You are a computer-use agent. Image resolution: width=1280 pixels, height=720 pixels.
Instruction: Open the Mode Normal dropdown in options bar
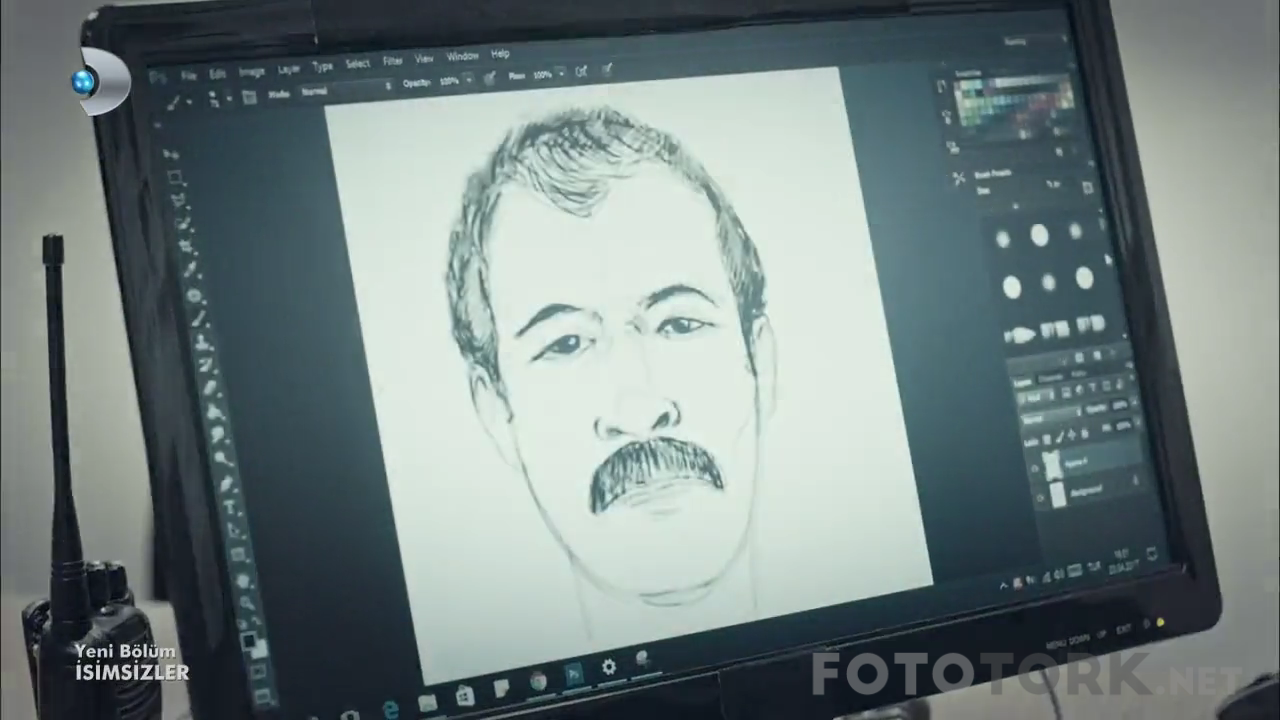click(x=345, y=89)
